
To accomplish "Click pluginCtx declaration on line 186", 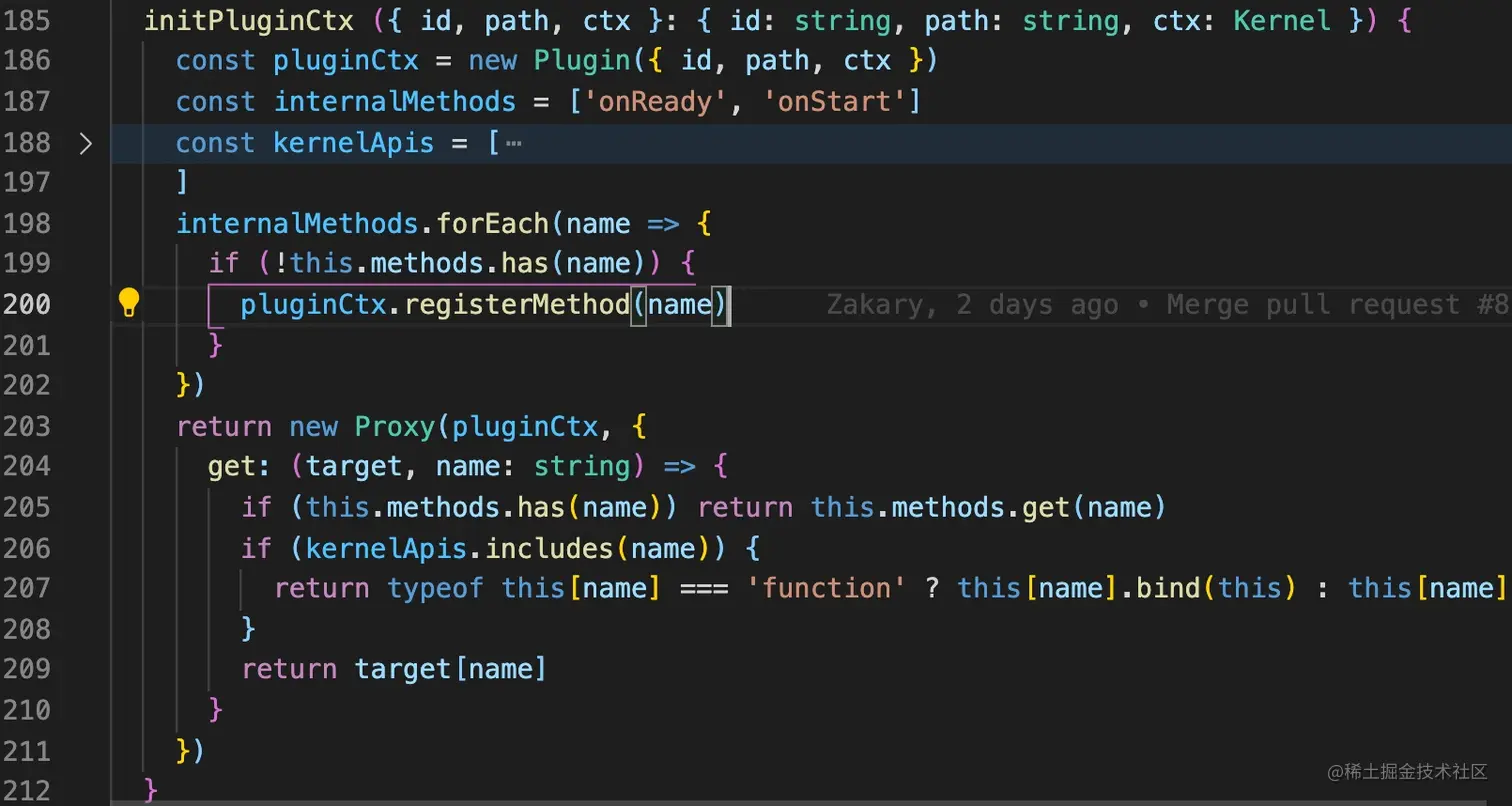I will (x=346, y=61).
